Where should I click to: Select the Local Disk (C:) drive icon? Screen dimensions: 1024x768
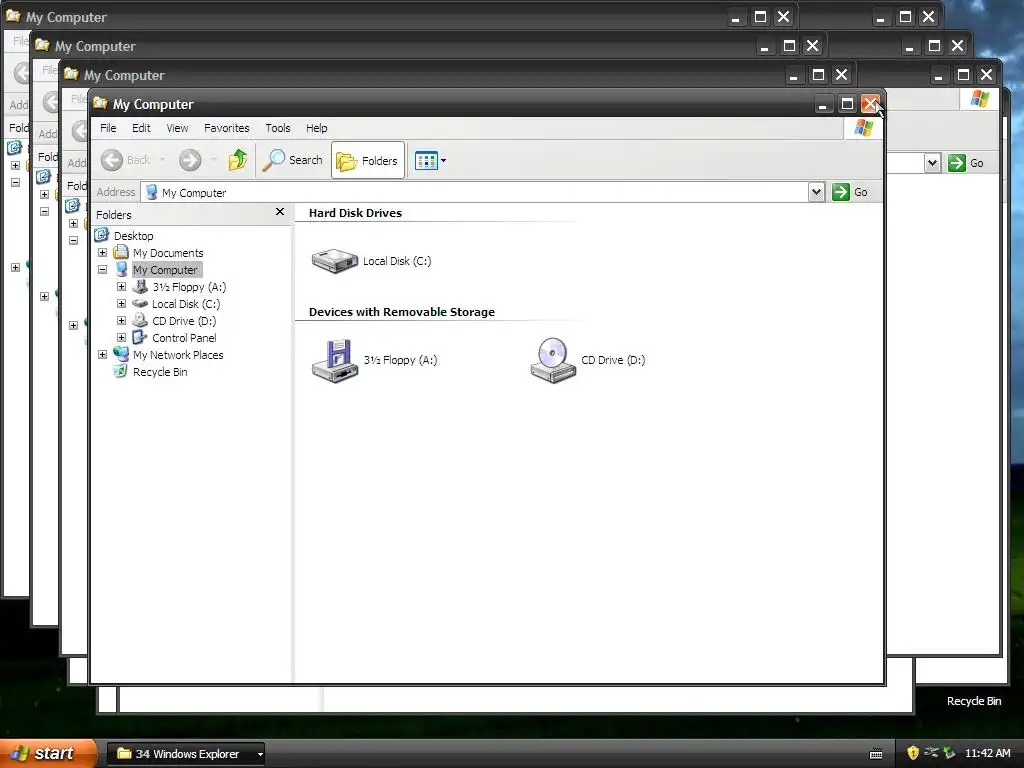(335, 261)
